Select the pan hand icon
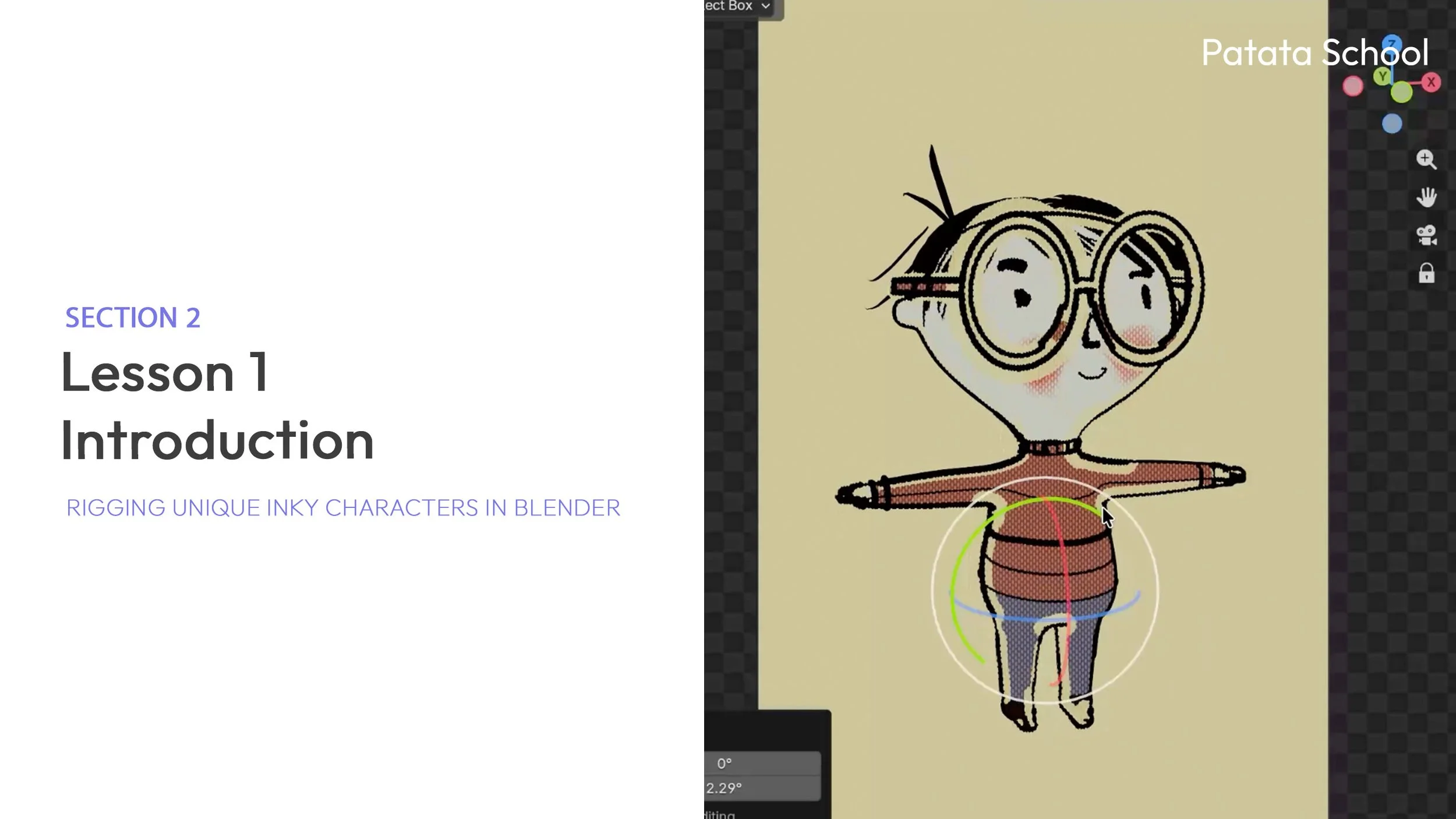This screenshot has height=819, width=1456. (x=1426, y=197)
